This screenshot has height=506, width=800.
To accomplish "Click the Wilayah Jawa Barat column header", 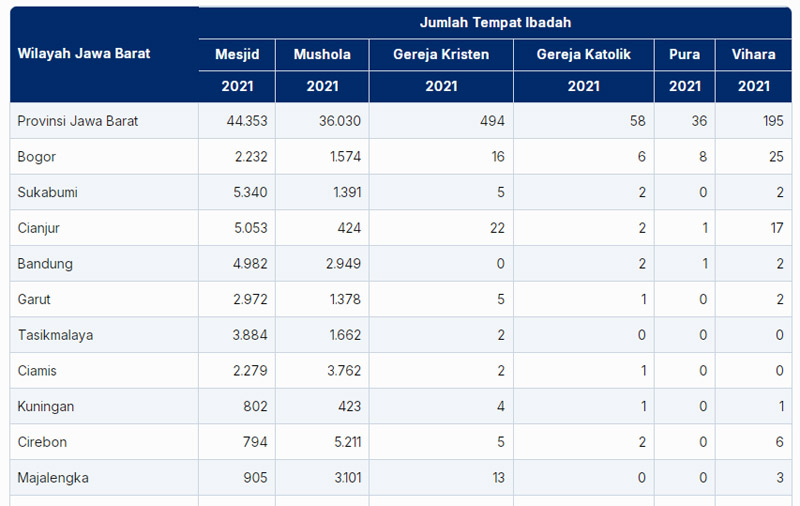I will coord(84,54).
